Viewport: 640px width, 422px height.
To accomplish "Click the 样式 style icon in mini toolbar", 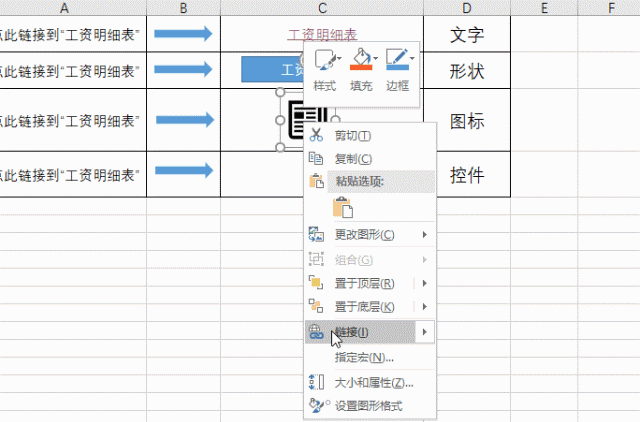I will [x=325, y=60].
